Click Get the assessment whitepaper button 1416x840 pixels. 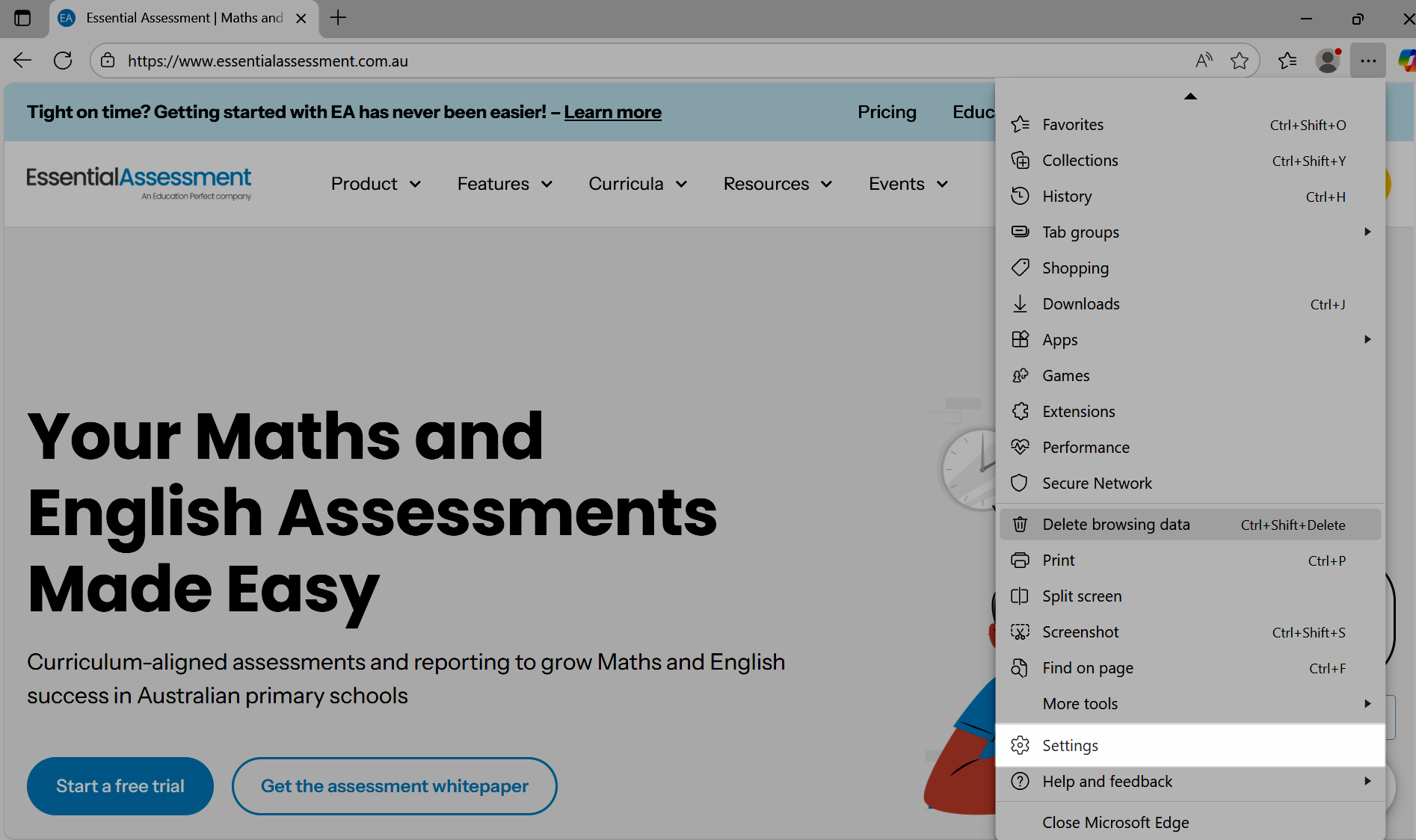point(395,786)
